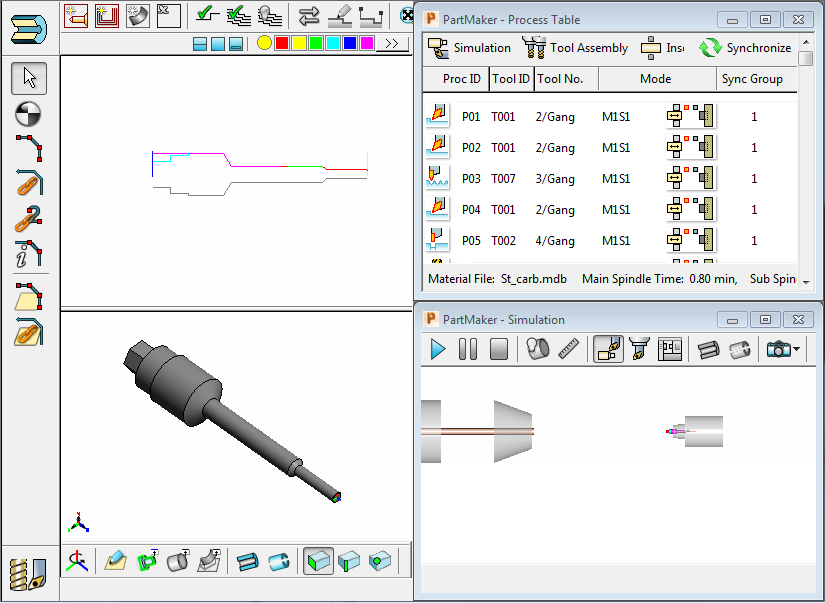Select the arrow pointer tool

click(x=29, y=78)
